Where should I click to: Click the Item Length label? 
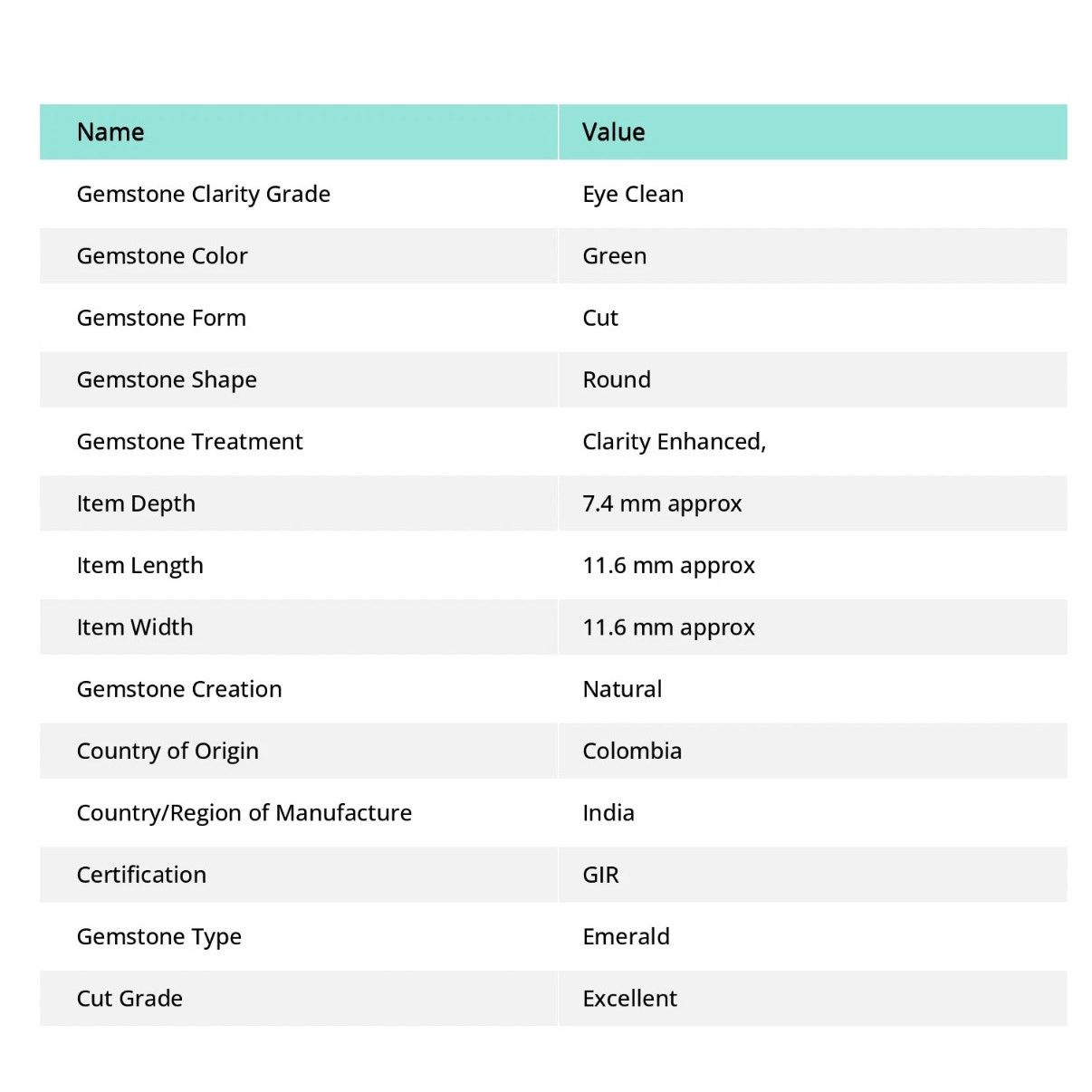tap(140, 566)
